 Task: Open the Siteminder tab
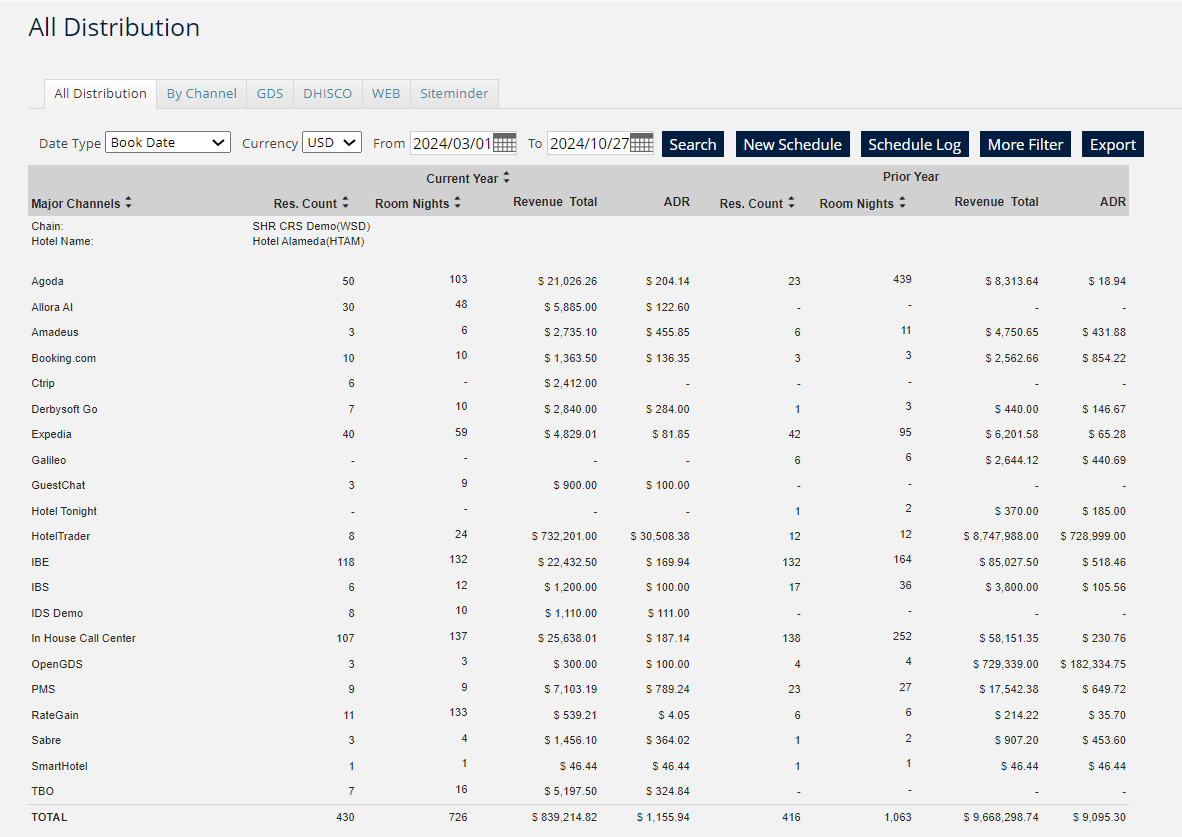[x=454, y=94]
